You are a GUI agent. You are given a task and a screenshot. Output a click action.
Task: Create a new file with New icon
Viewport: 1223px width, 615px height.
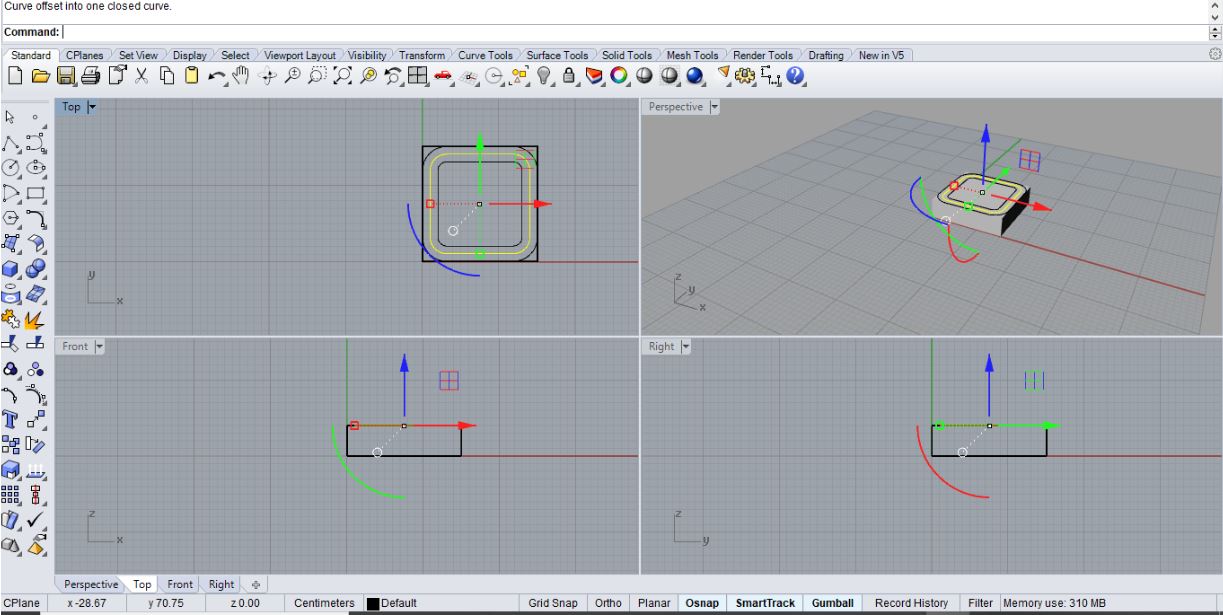pos(17,75)
